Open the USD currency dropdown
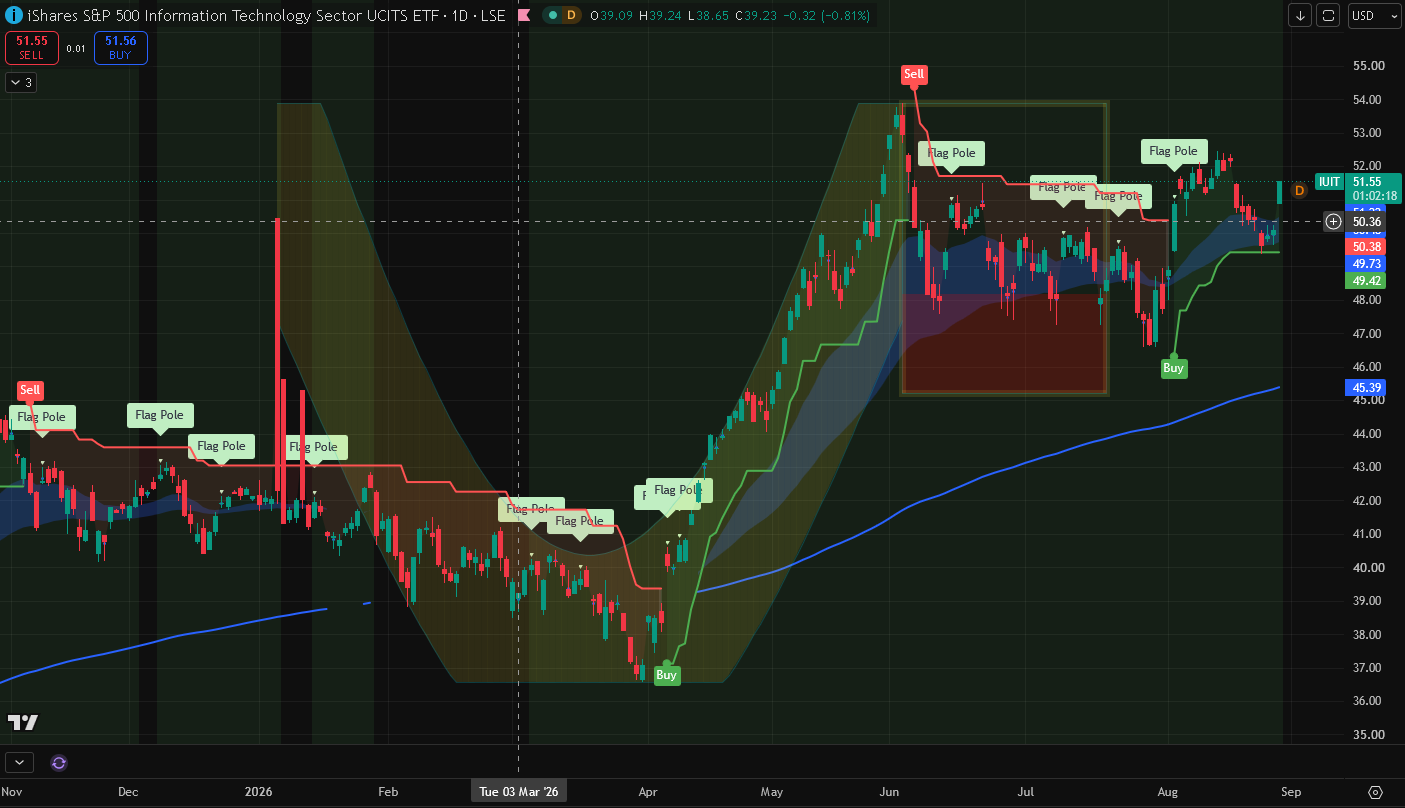The image size is (1405, 808). click(1374, 16)
